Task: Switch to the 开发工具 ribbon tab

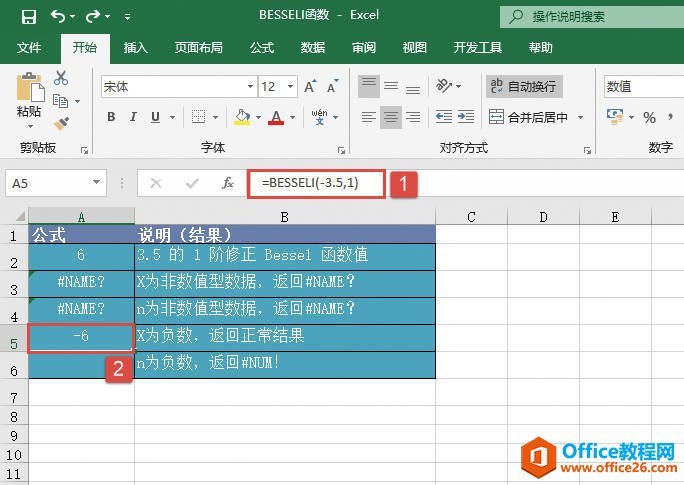Action: (x=478, y=48)
